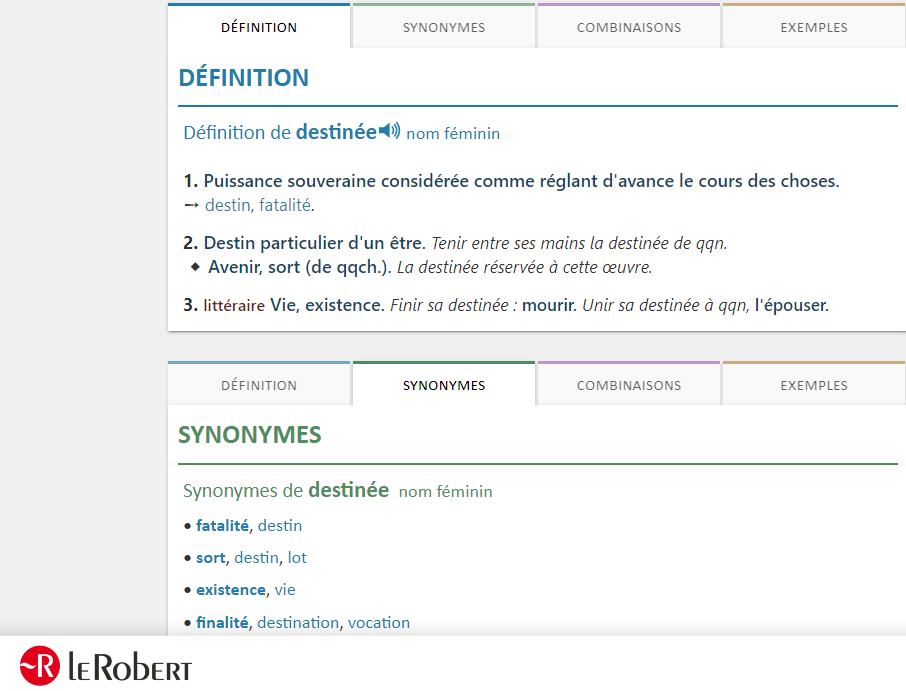The width and height of the screenshot is (906, 691).
Task: Click bold 'fatalité' in the synonyms list
Action: [222, 525]
